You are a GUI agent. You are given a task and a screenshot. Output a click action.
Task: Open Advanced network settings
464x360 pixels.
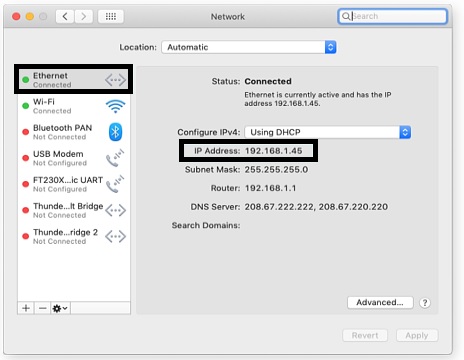pyautogui.click(x=380, y=303)
